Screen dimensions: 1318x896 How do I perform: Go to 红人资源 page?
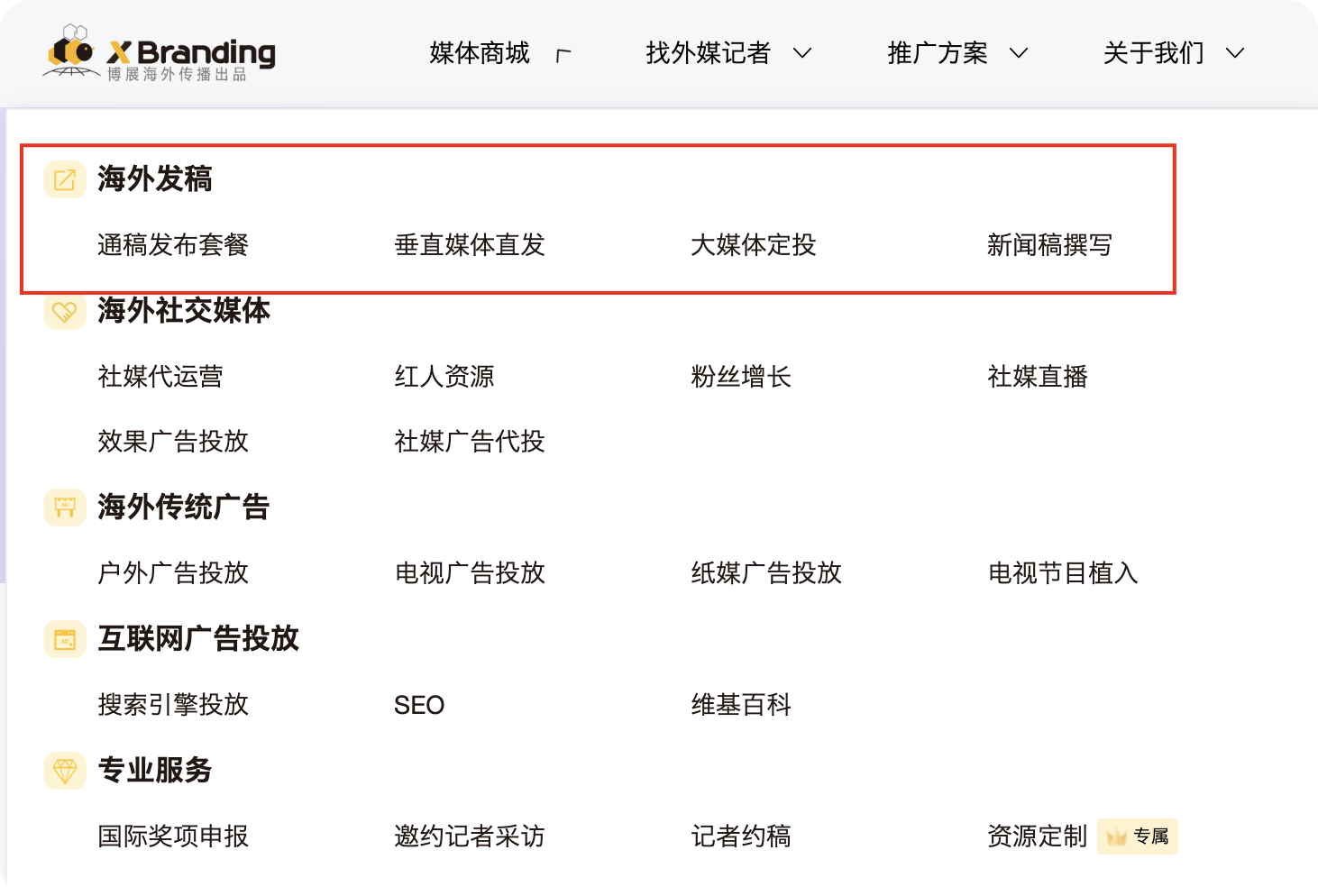click(x=444, y=377)
